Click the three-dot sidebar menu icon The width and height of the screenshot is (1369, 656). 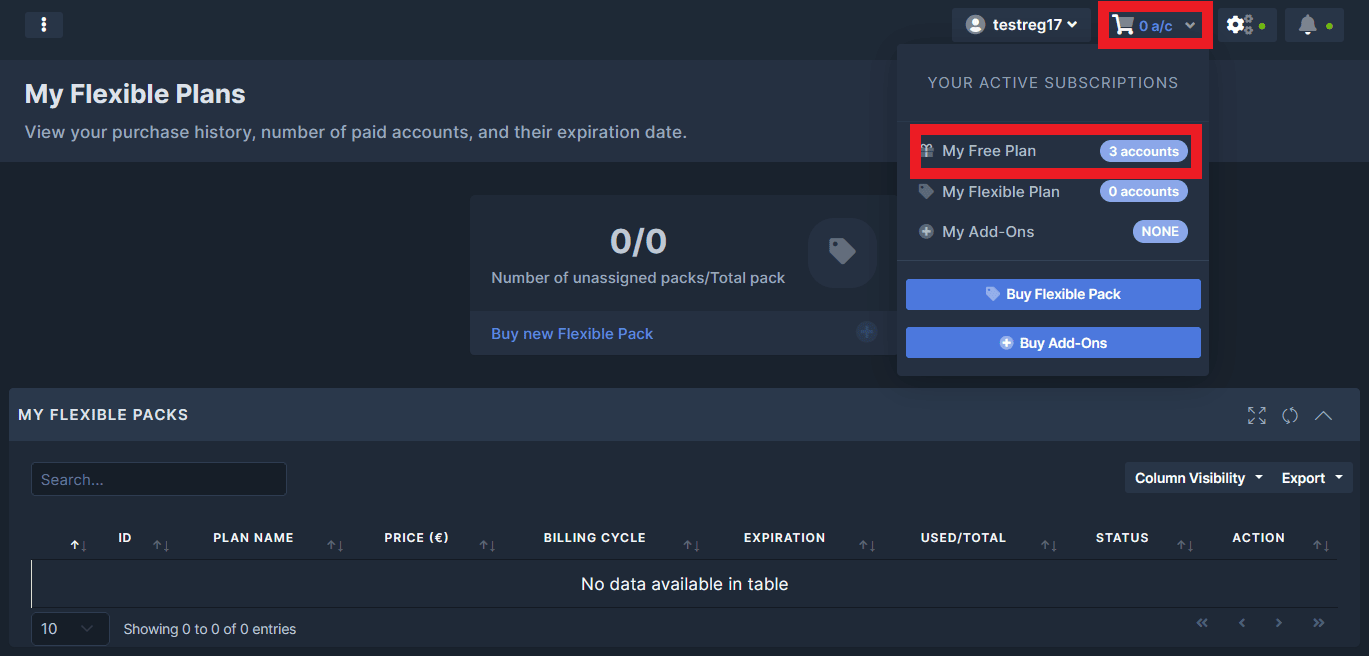(x=44, y=25)
